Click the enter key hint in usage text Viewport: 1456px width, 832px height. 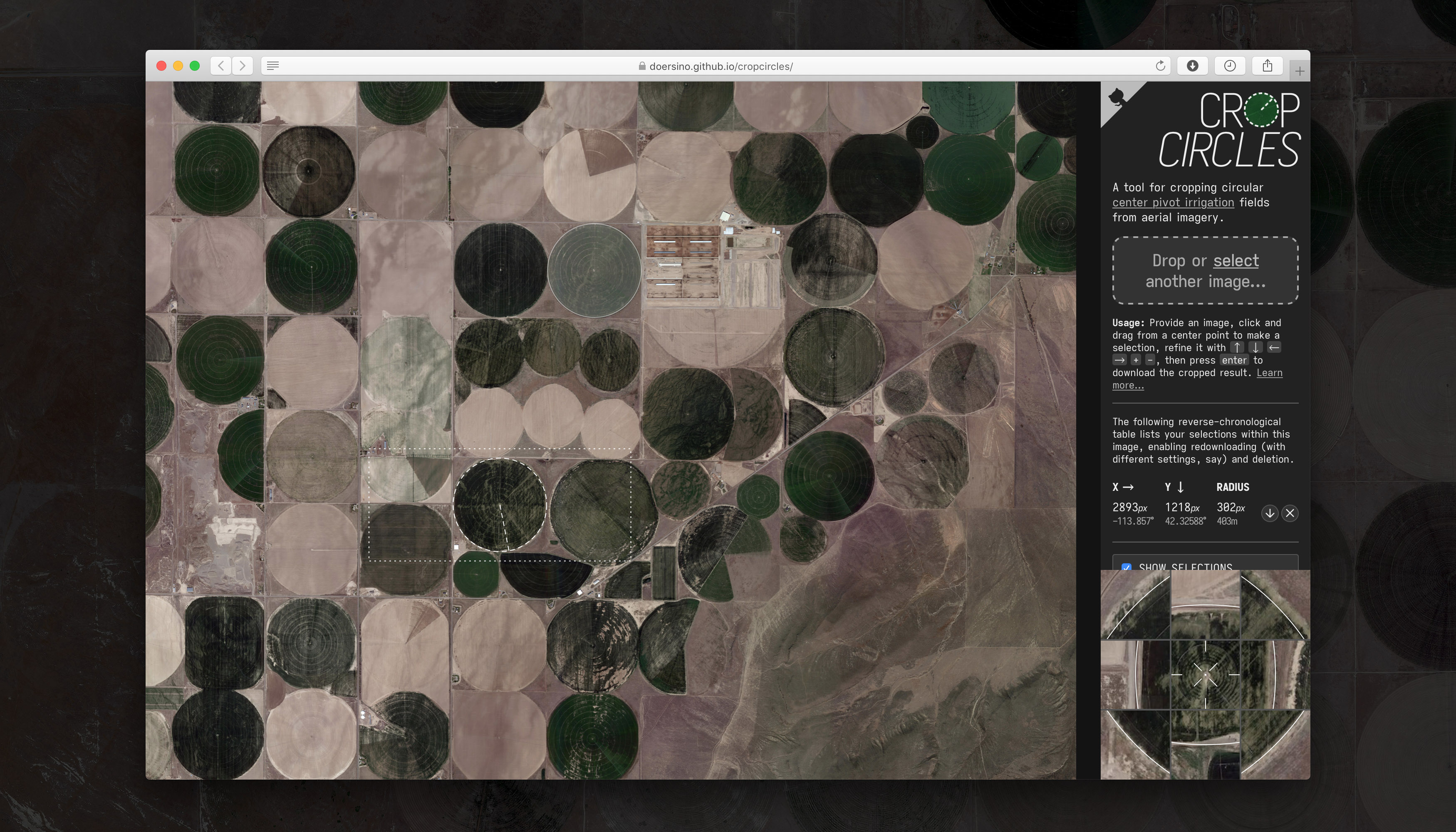click(x=1234, y=360)
